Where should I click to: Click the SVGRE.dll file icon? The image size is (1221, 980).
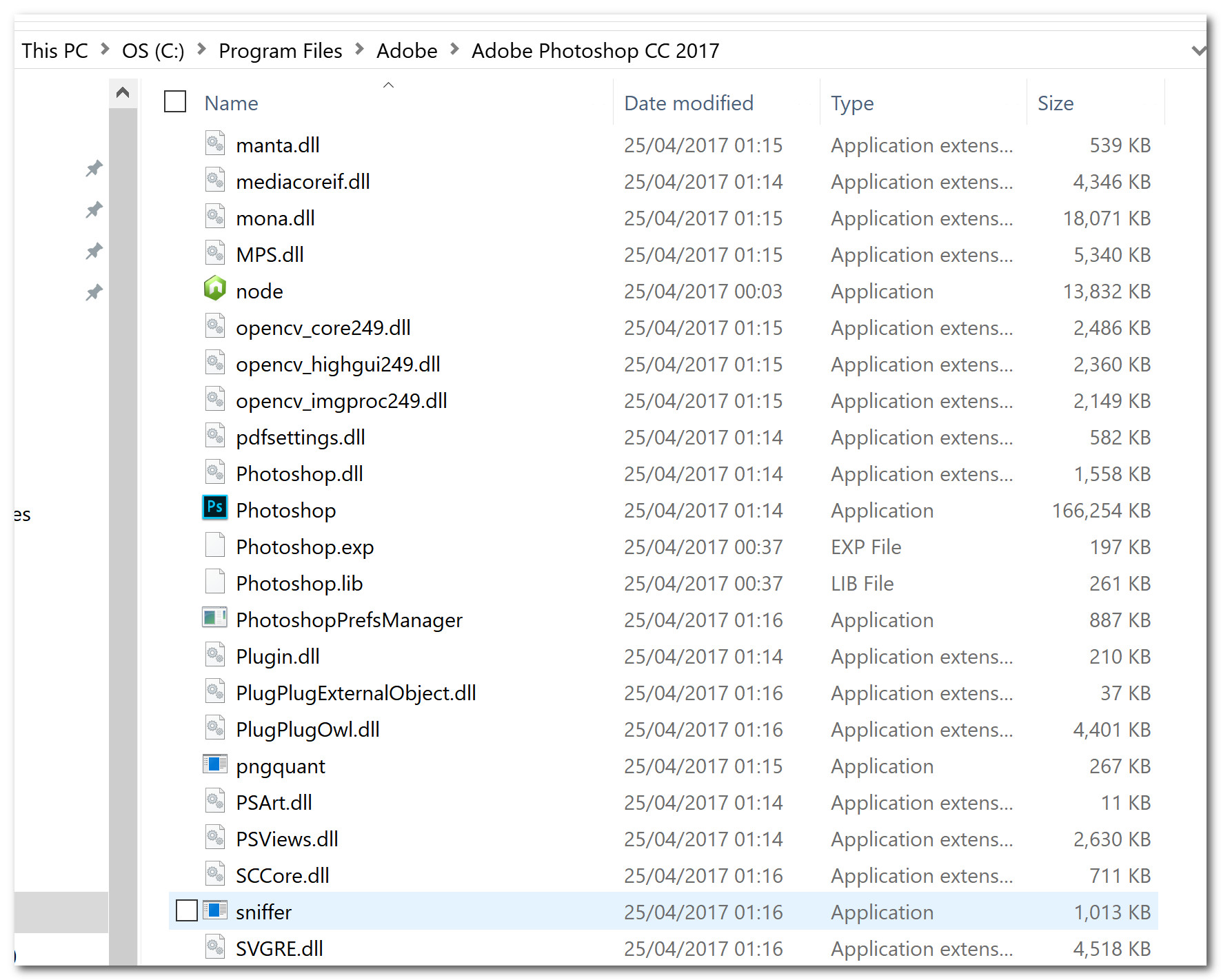215,947
